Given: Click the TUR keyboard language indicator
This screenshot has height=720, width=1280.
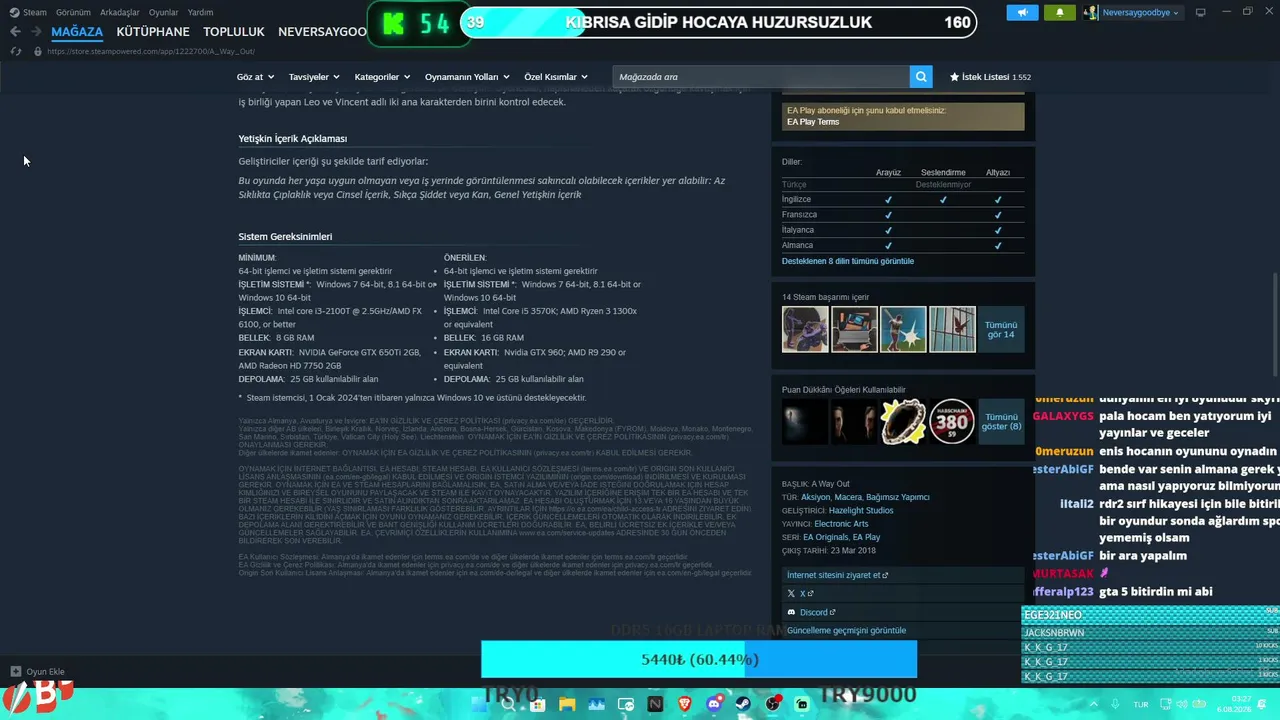Looking at the screenshot, I should [x=1141, y=704].
